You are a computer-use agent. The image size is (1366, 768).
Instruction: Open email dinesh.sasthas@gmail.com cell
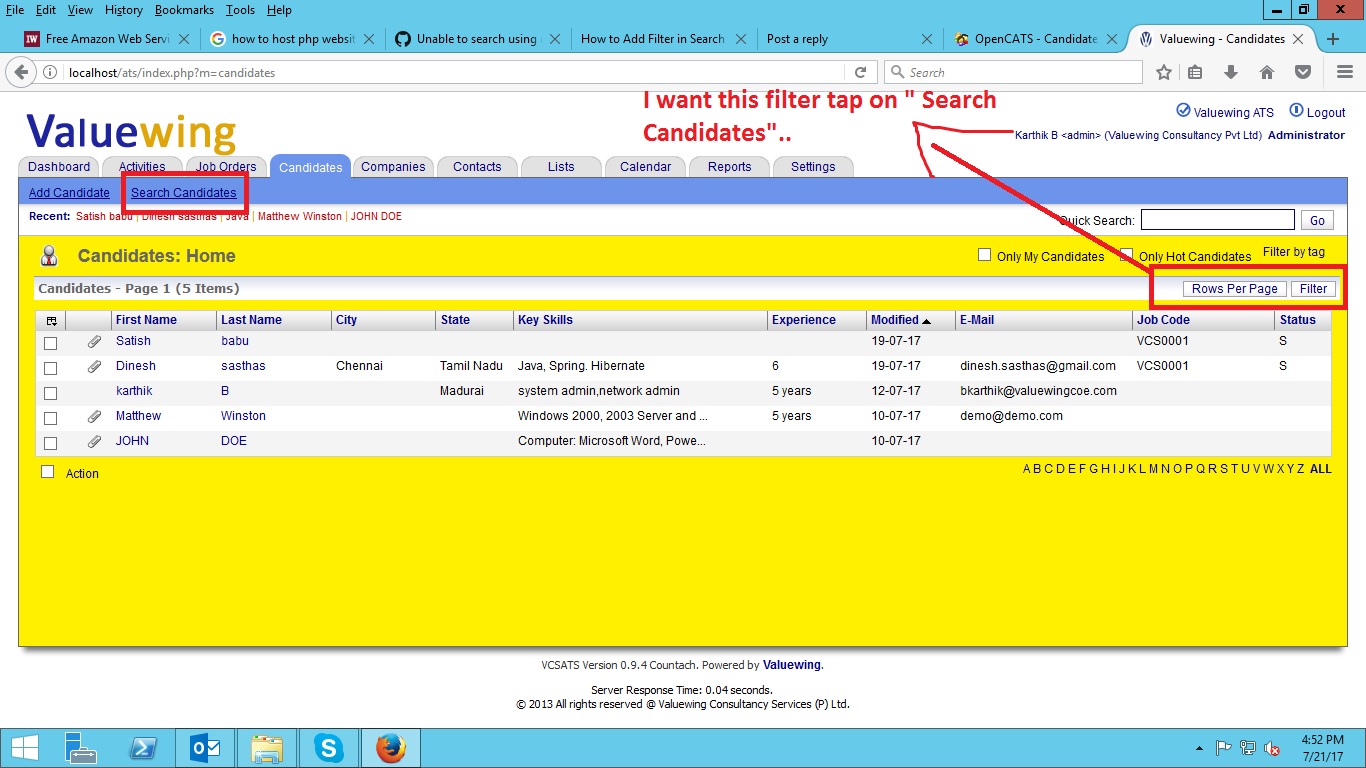coord(1038,366)
